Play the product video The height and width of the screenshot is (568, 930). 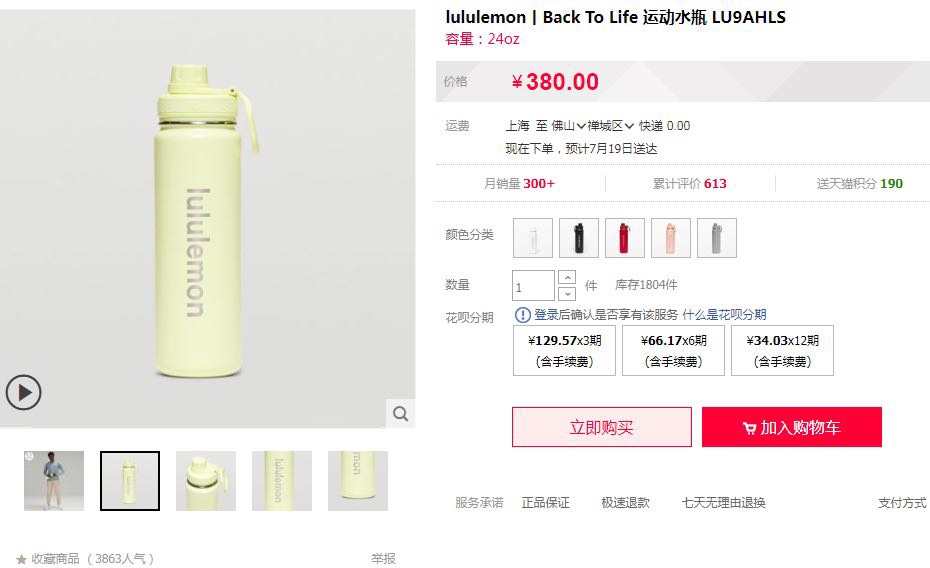(x=23, y=393)
